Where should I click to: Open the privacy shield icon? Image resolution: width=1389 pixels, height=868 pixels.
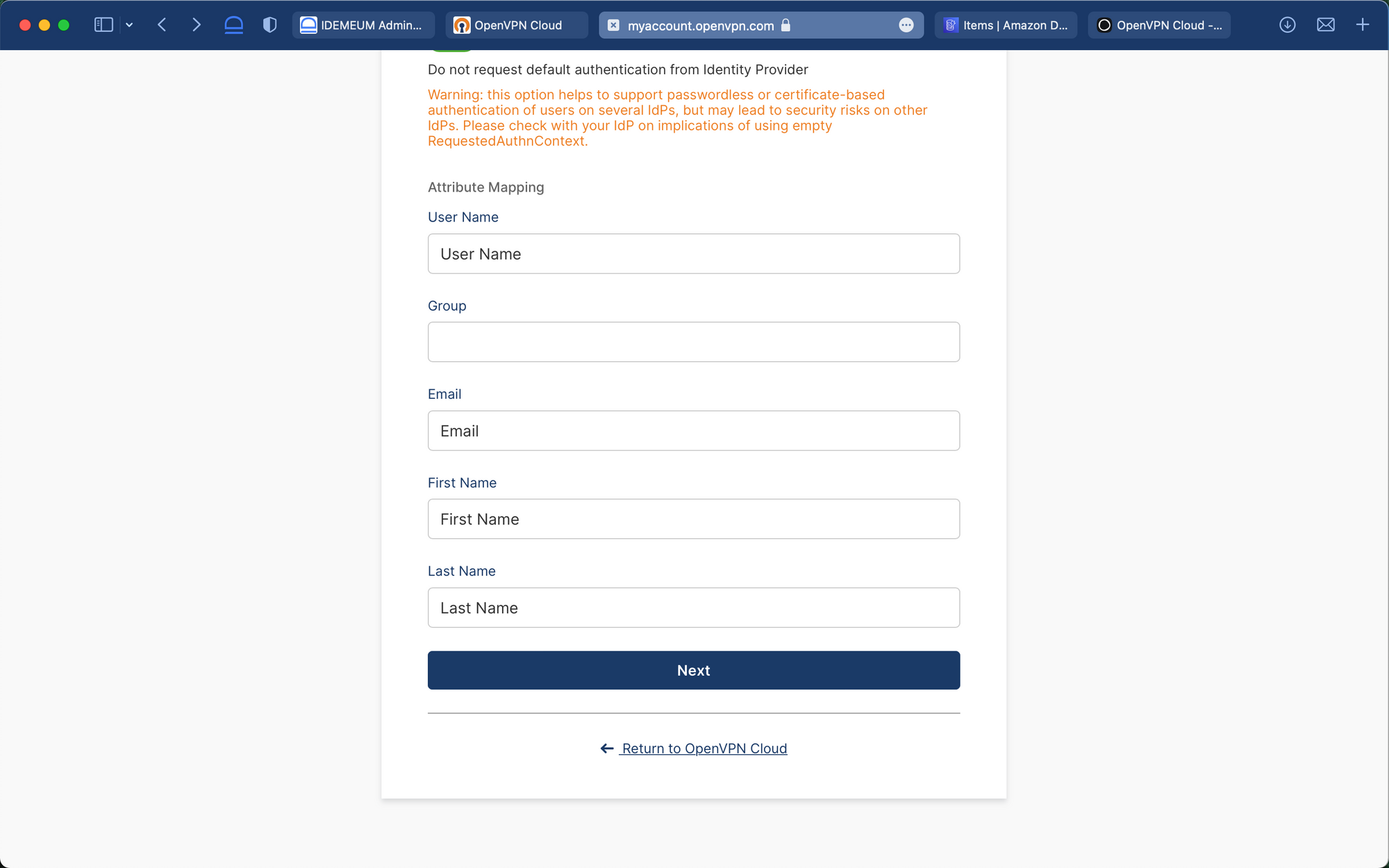click(x=270, y=25)
